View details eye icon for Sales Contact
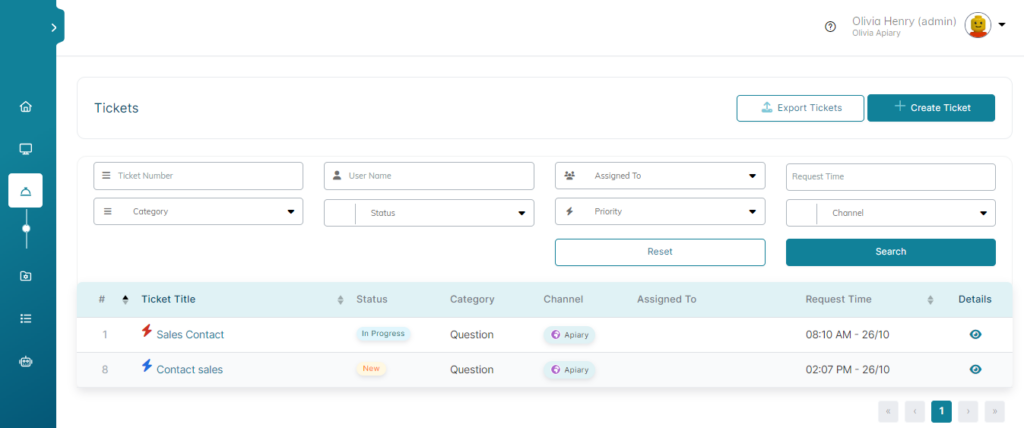The width and height of the screenshot is (1024, 428). pos(975,335)
